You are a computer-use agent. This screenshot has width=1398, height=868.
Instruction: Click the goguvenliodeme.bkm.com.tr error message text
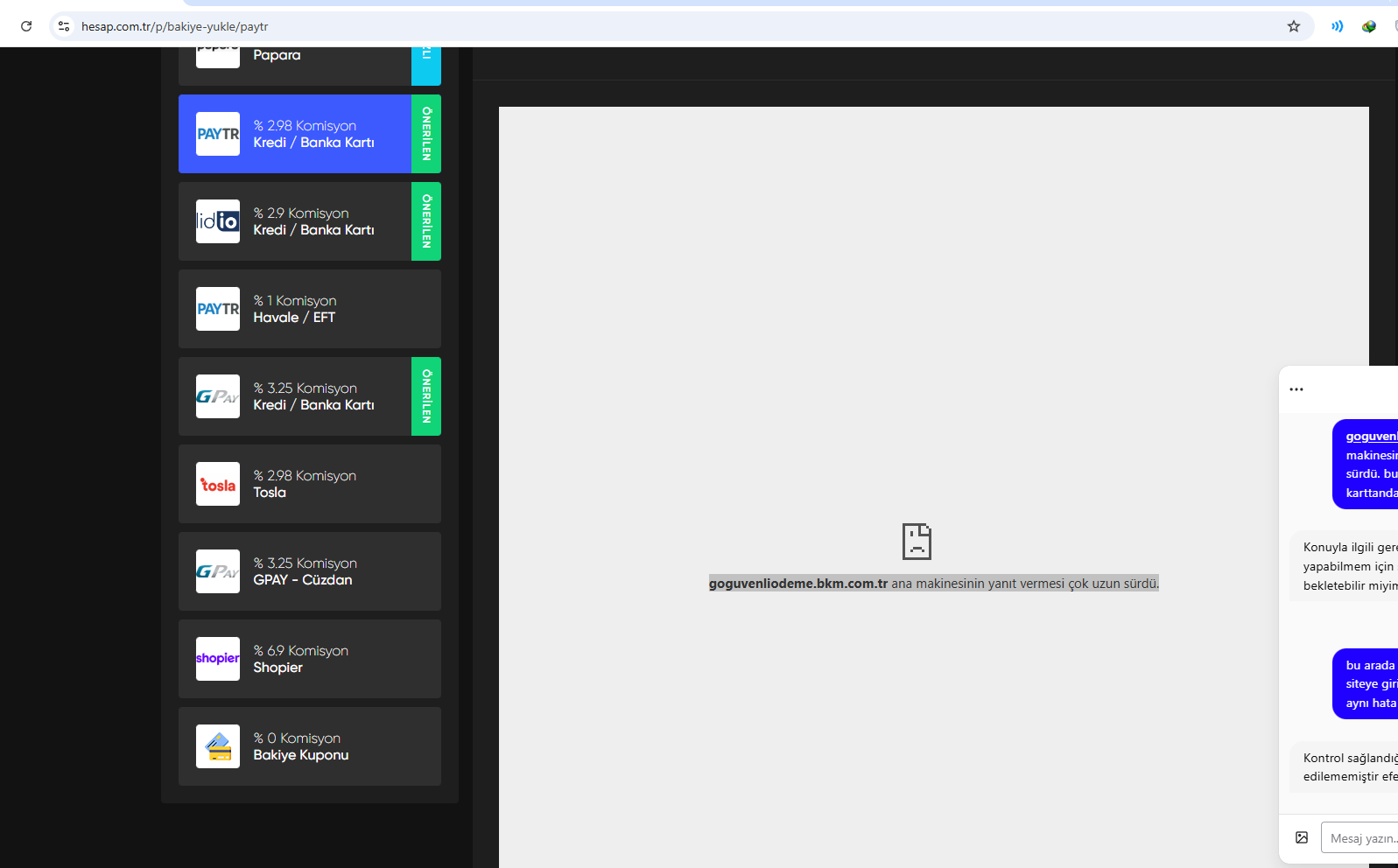pos(934,584)
